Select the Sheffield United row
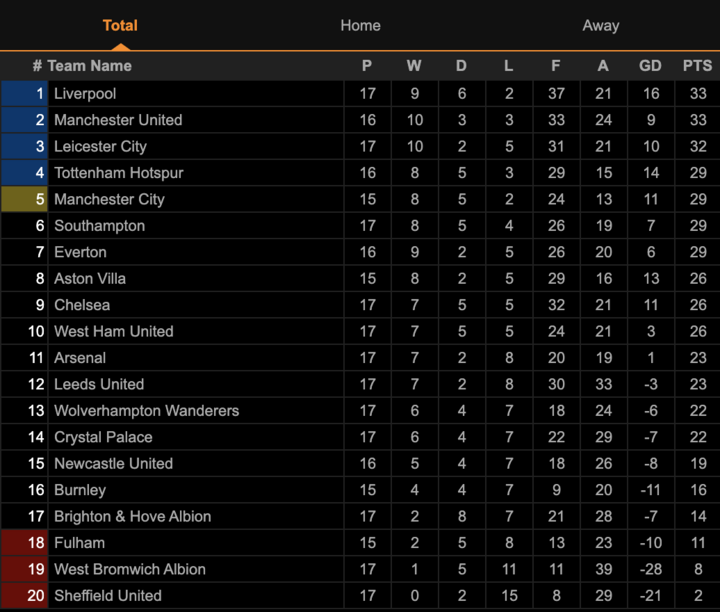The height and width of the screenshot is (612, 720). [360, 596]
